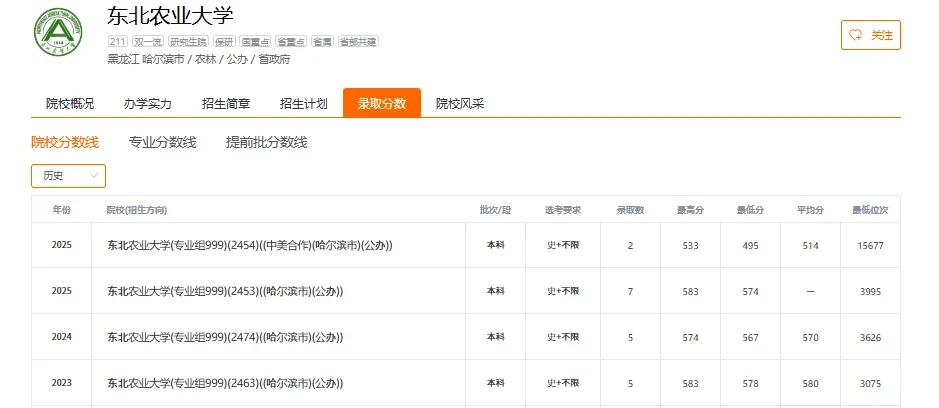The height and width of the screenshot is (408, 939).
Task: Open the 招生简章 tab
Action: [226, 104]
